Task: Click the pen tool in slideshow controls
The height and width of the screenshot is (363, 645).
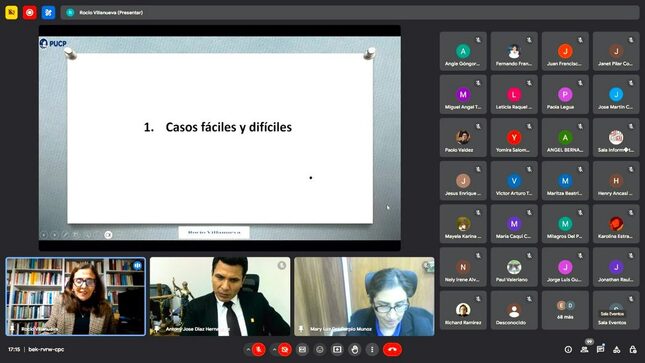Action: pos(65,235)
